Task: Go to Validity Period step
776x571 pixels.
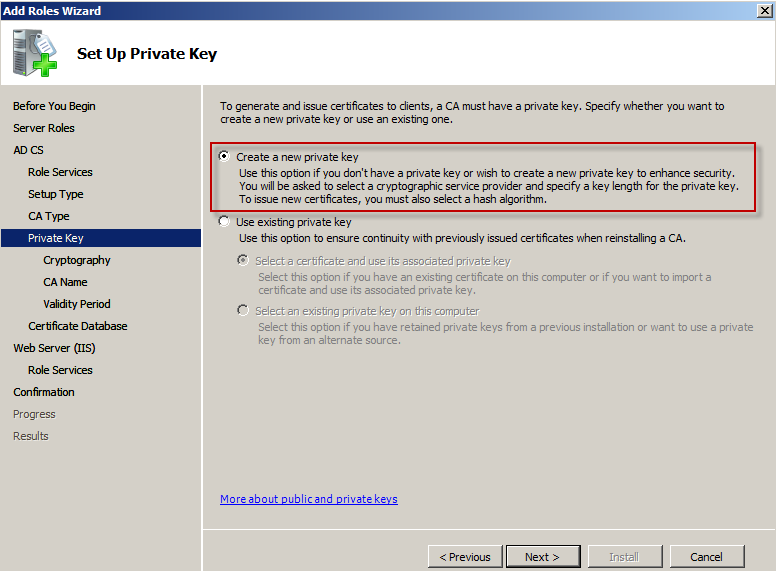Action: (x=77, y=304)
